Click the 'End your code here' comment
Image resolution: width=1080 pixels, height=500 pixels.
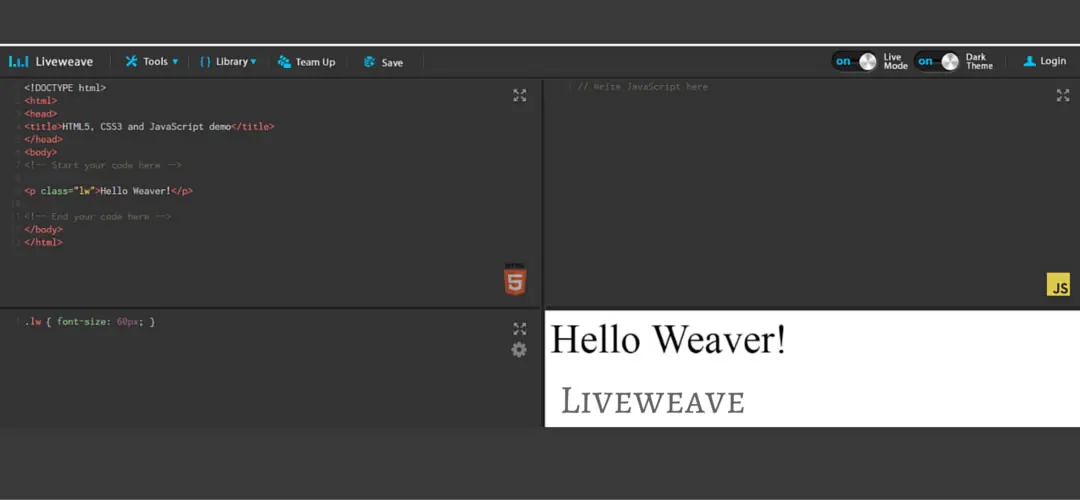(97, 216)
